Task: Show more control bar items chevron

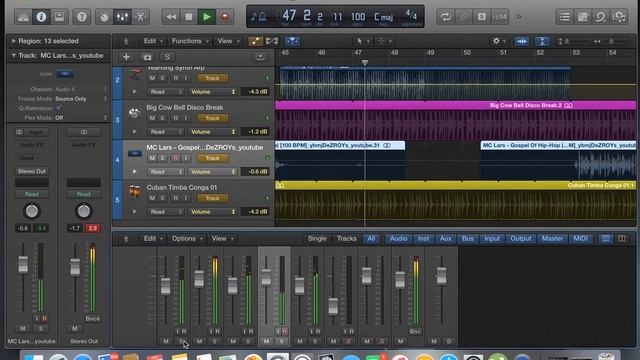Action: (x=518, y=17)
